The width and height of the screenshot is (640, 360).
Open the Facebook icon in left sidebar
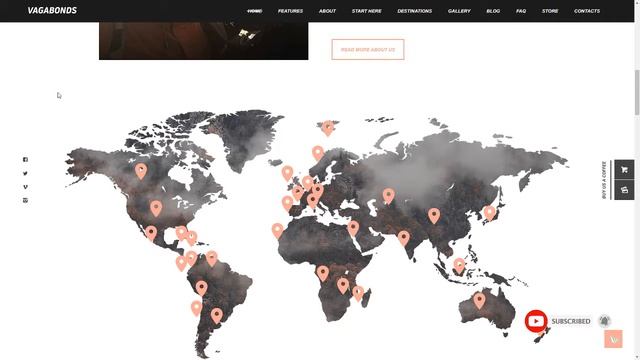pyautogui.click(x=25, y=160)
